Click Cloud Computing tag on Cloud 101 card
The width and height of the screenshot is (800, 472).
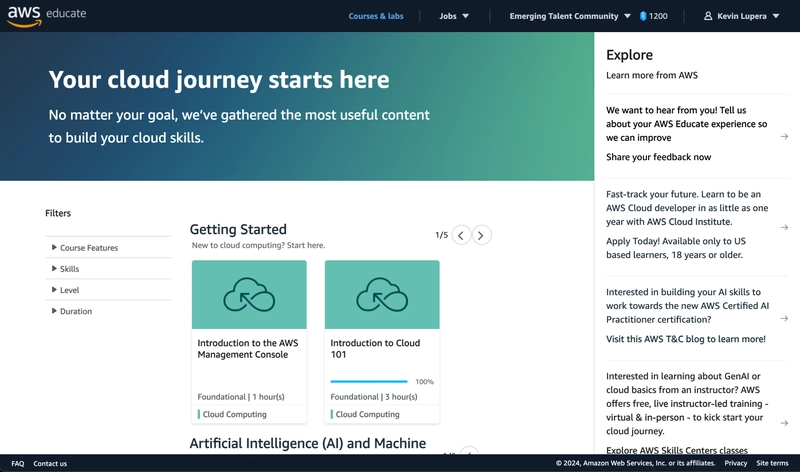point(367,414)
